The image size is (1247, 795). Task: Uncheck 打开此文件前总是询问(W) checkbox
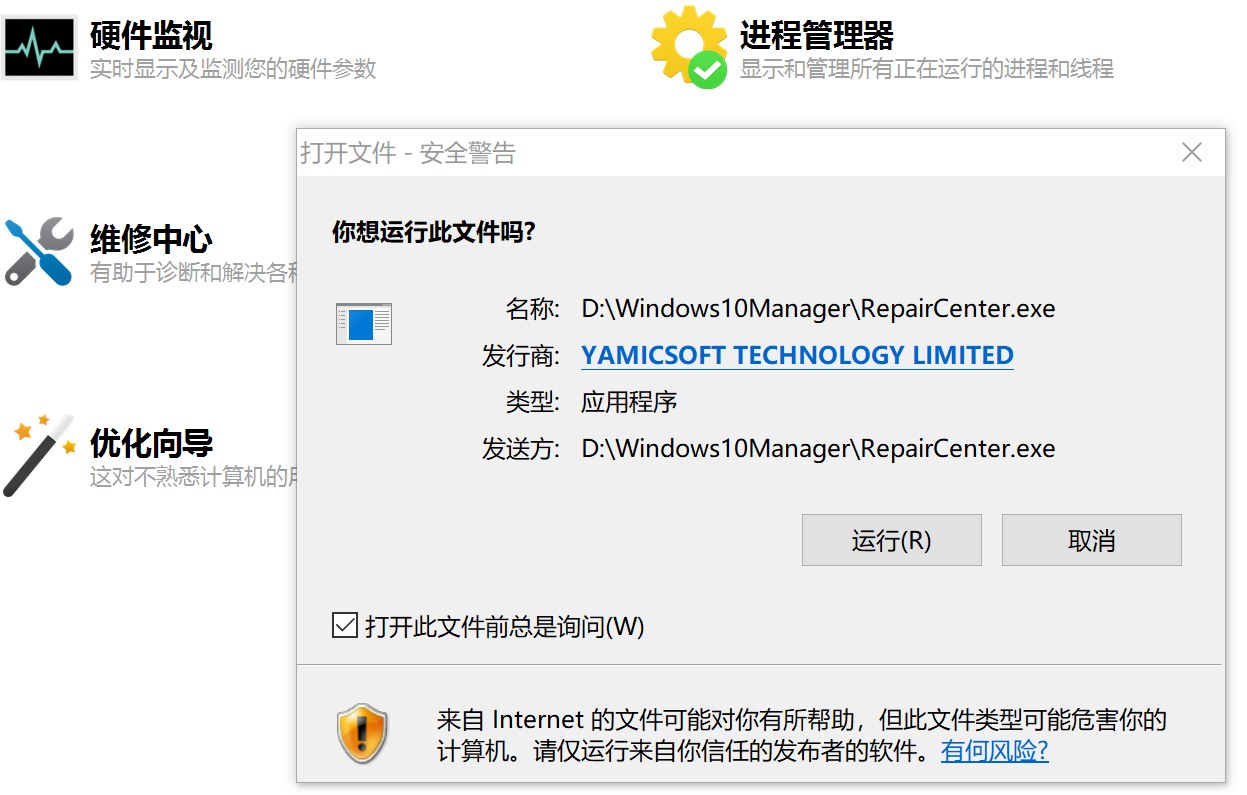point(344,626)
